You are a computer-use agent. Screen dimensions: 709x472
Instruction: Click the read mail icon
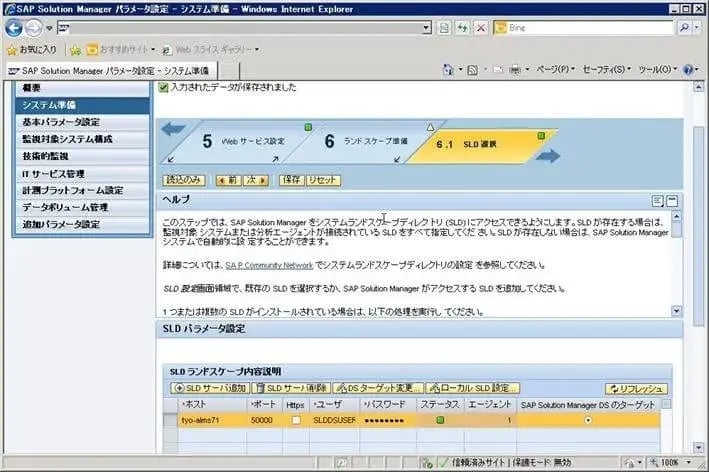[498, 70]
